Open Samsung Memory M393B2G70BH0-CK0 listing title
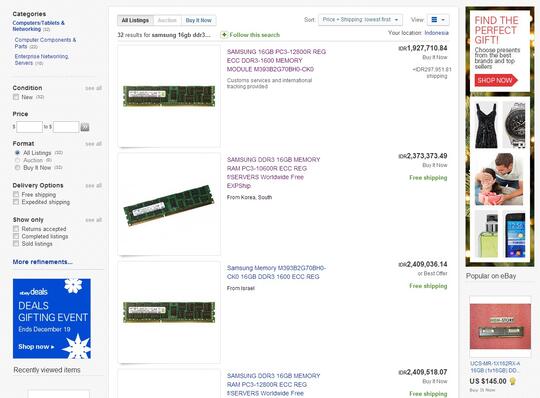 pos(276,272)
